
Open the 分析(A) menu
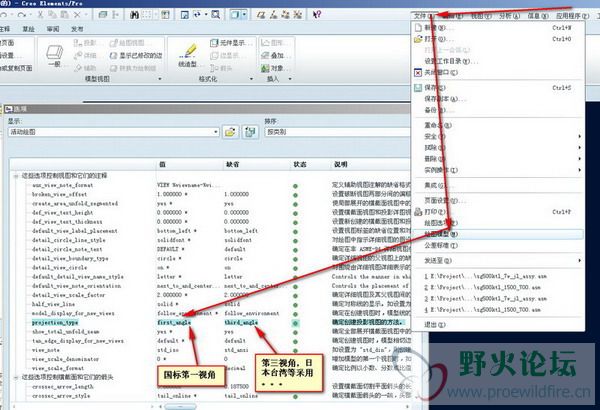[509, 16]
